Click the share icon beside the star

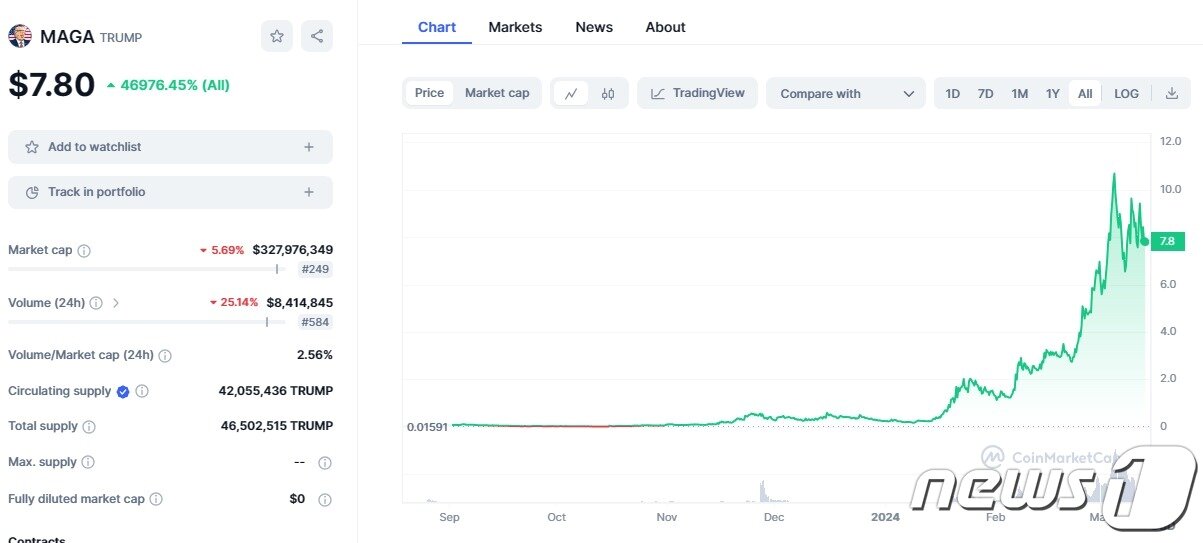pyautogui.click(x=317, y=36)
